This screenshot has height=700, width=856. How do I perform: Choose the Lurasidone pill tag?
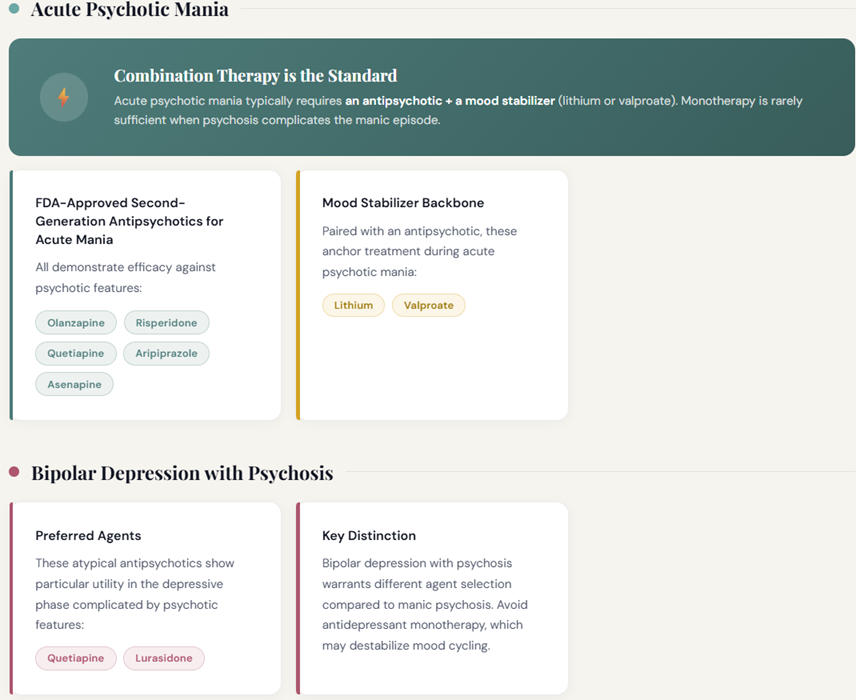(164, 658)
